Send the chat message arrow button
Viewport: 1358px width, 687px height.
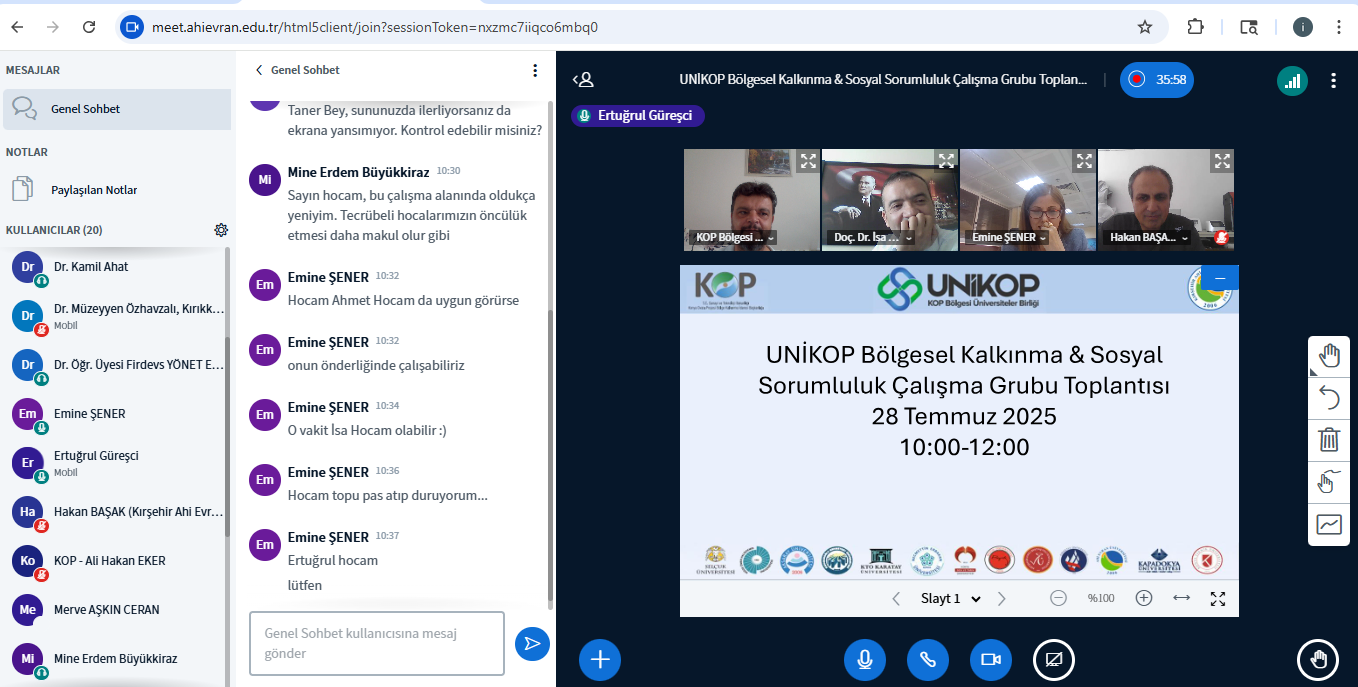point(532,643)
